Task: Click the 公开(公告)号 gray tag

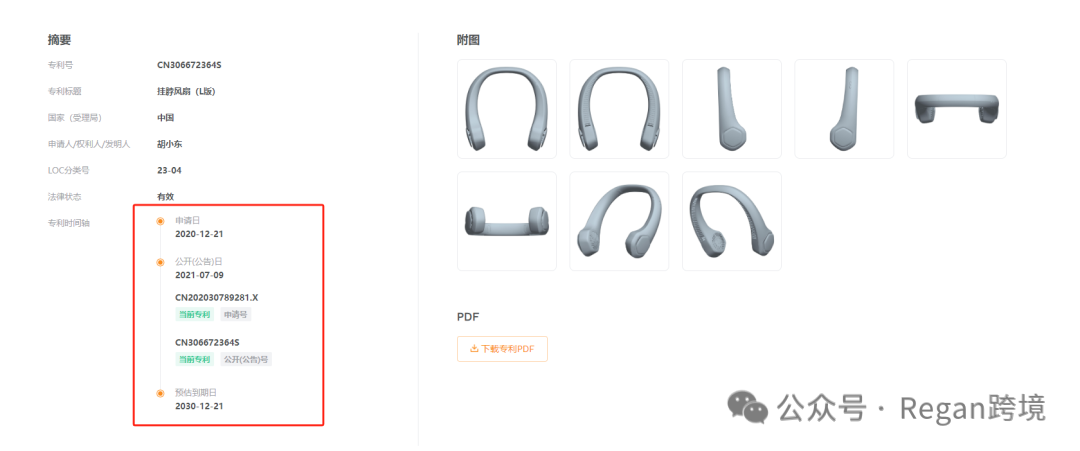Action: pyautogui.click(x=246, y=359)
